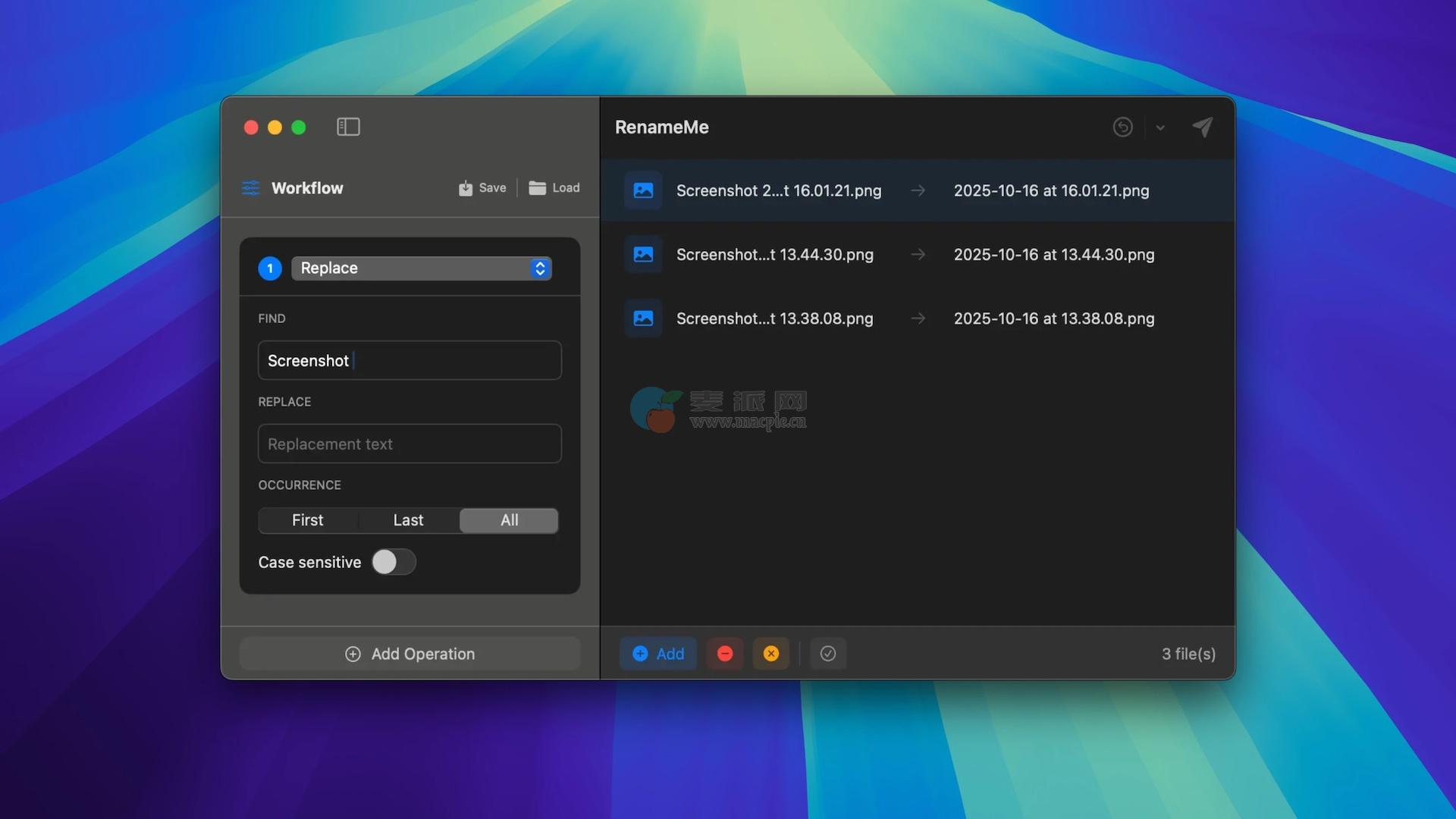Click the undo history clock icon
Image resolution: width=1456 pixels, height=819 pixels.
click(1122, 127)
